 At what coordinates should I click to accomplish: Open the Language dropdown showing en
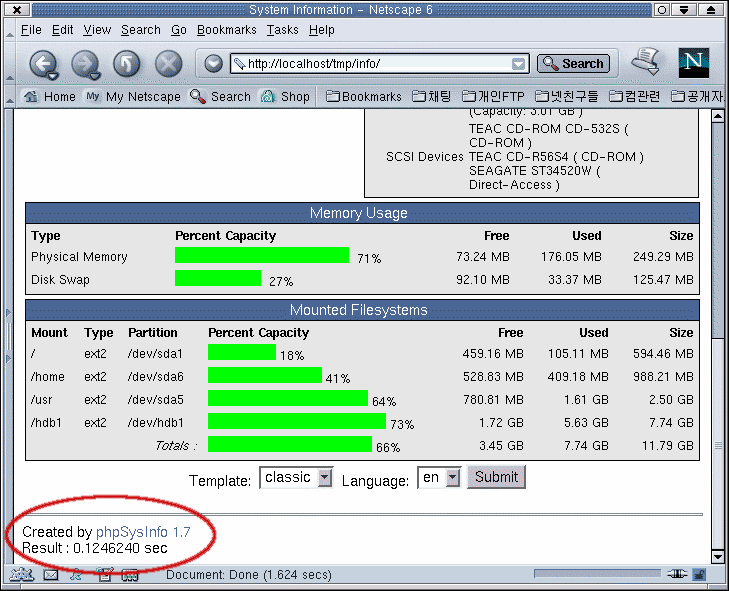[439, 478]
